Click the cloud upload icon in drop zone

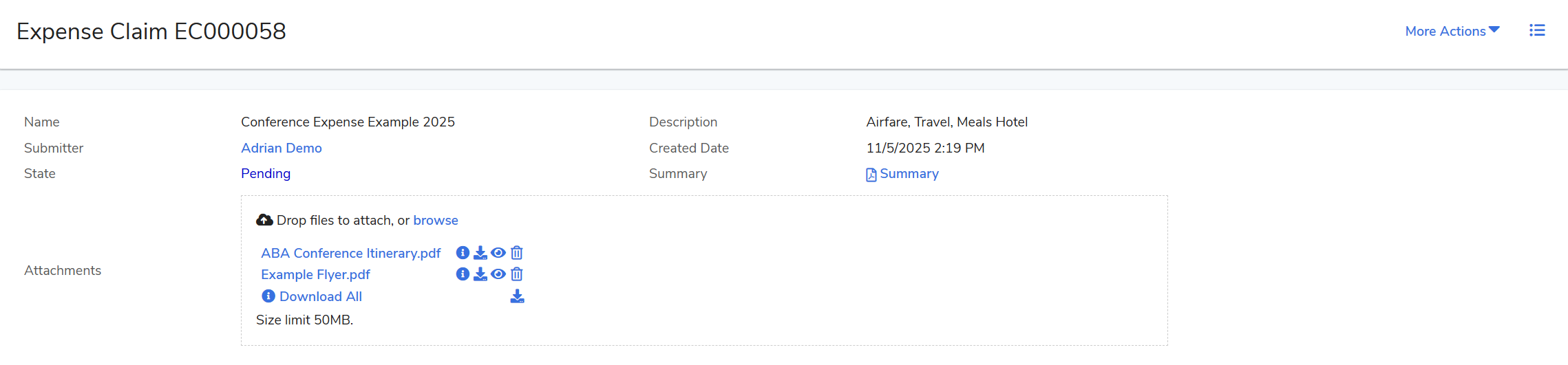pos(264,220)
